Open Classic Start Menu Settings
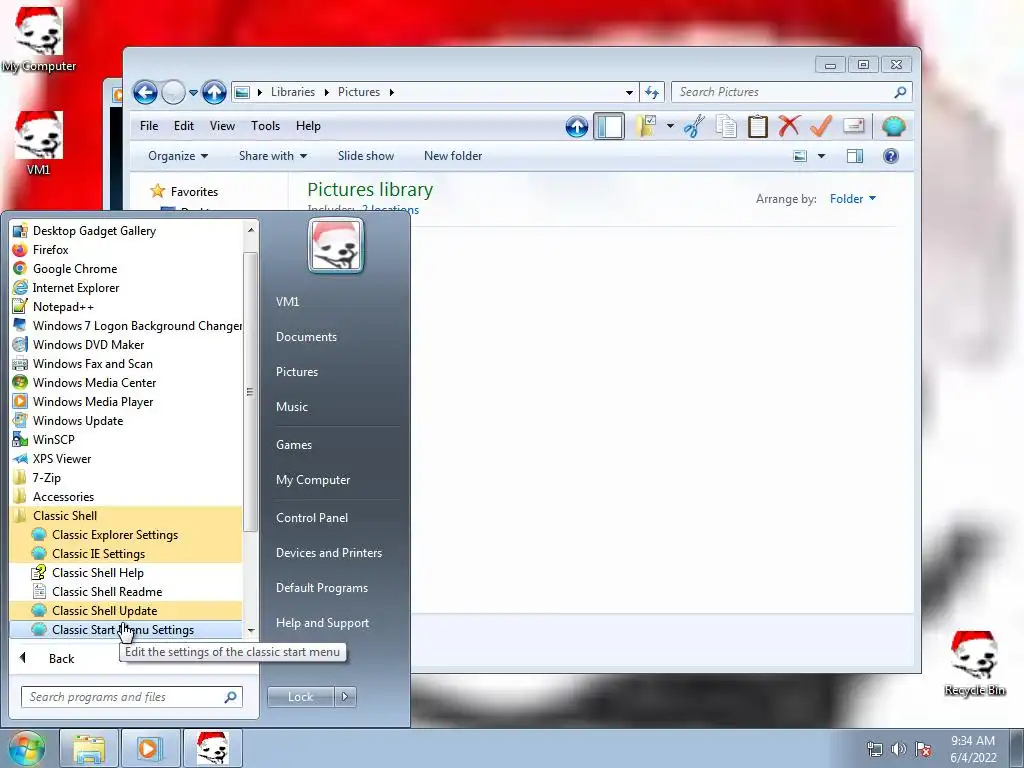The width and height of the screenshot is (1024, 768). [126, 630]
